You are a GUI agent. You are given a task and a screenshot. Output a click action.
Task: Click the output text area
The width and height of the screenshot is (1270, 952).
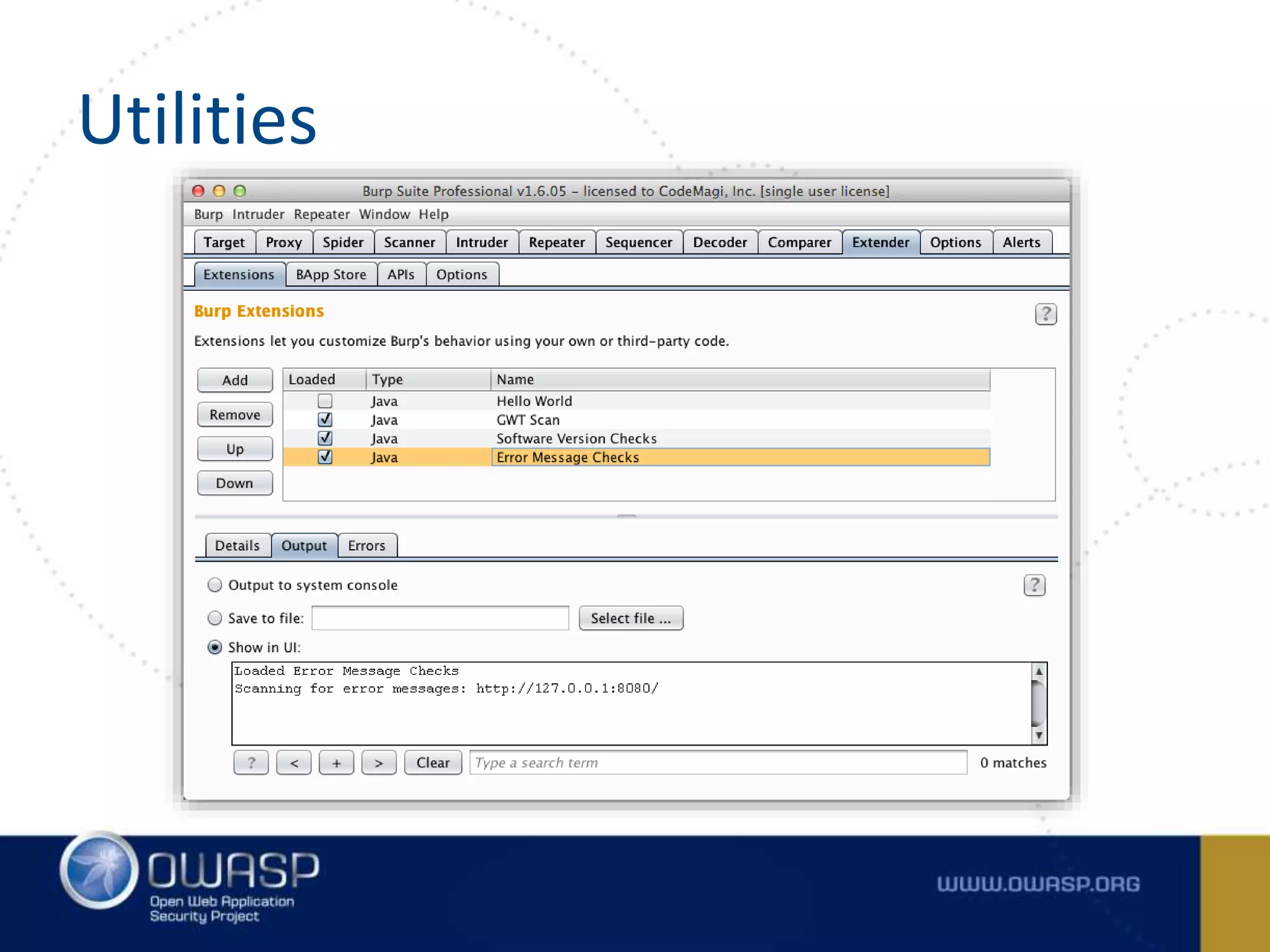[631, 703]
